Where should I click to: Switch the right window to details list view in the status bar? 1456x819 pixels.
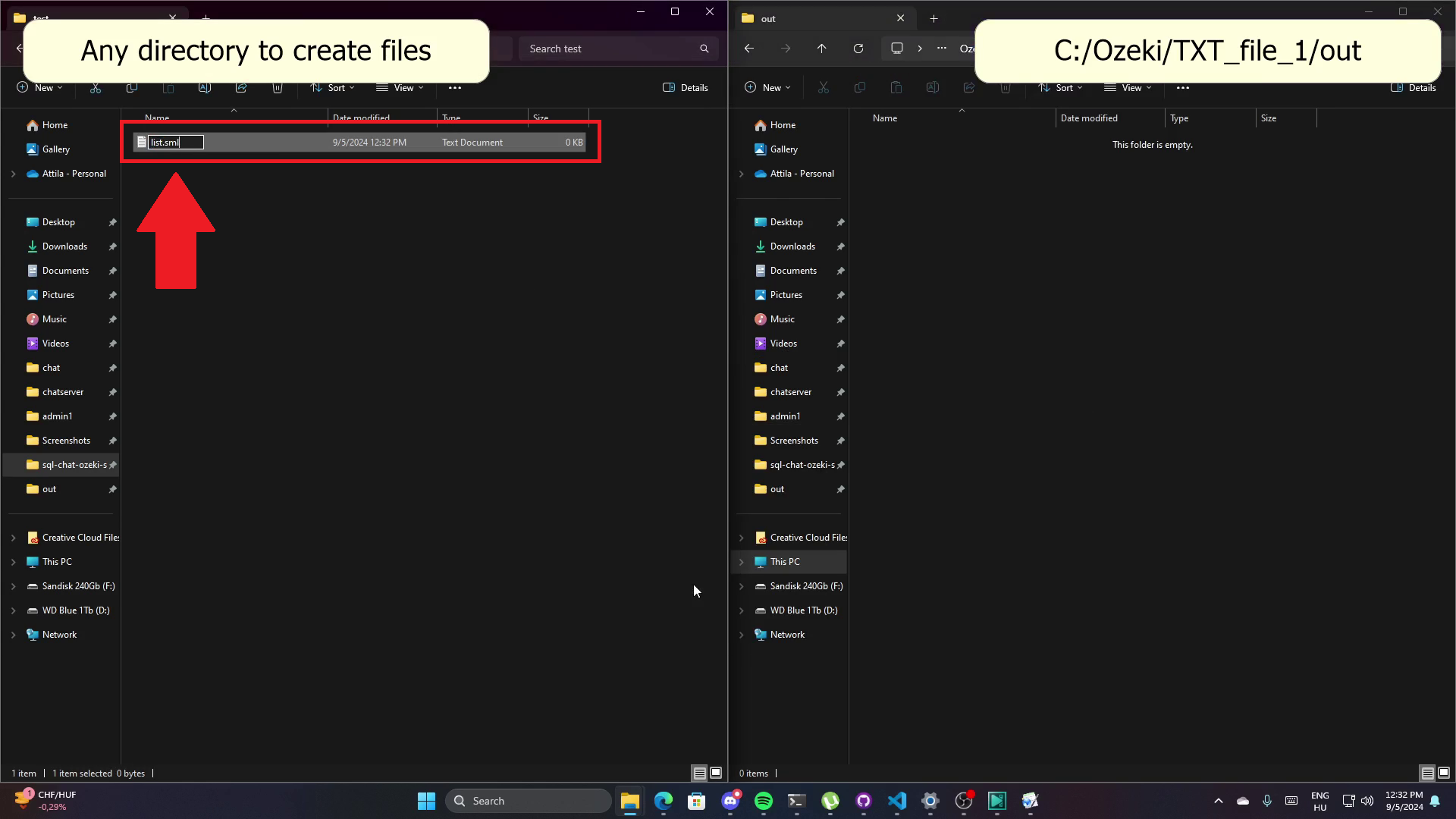coord(1427,773)
